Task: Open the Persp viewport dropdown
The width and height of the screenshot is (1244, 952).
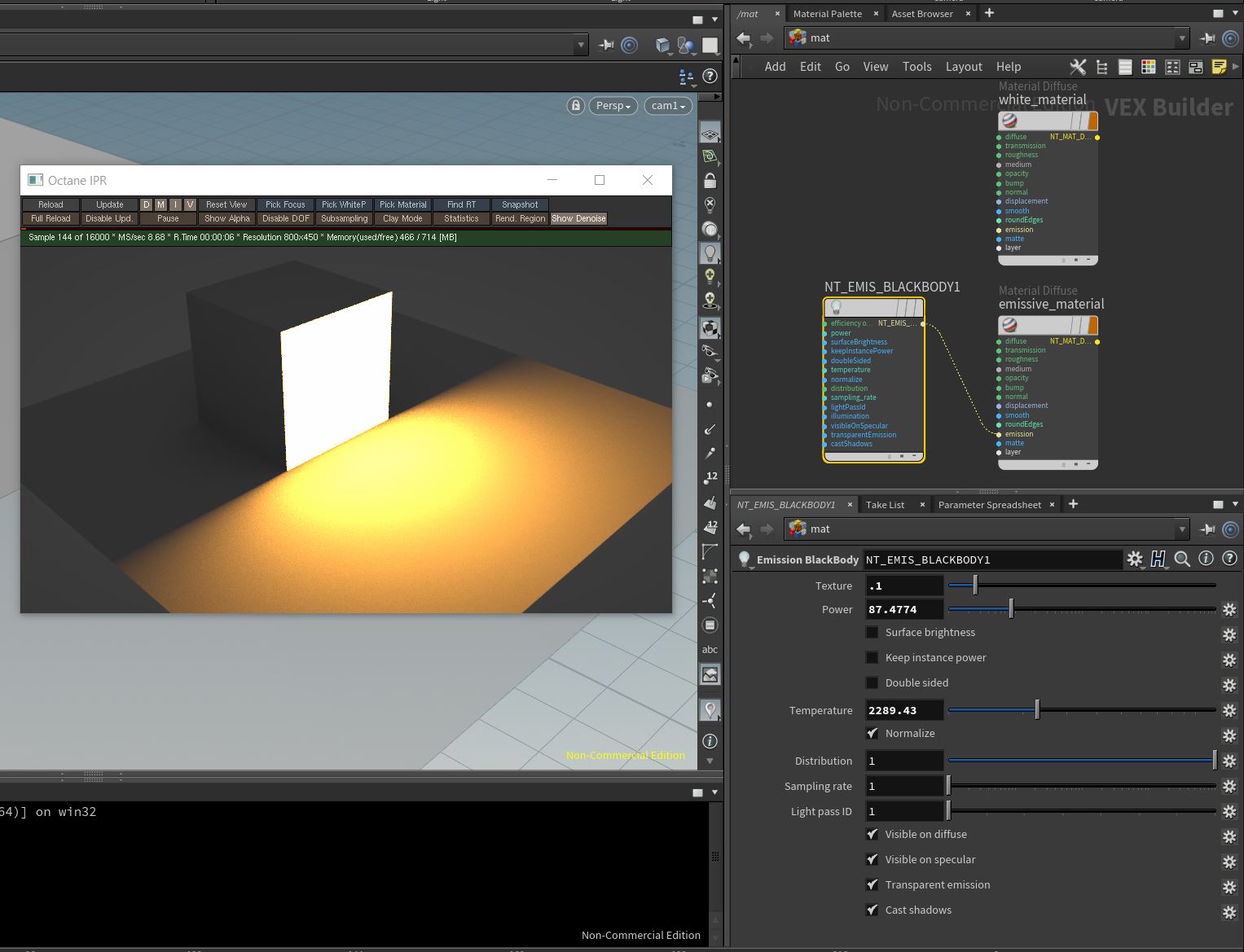Action: pos(613,106)
